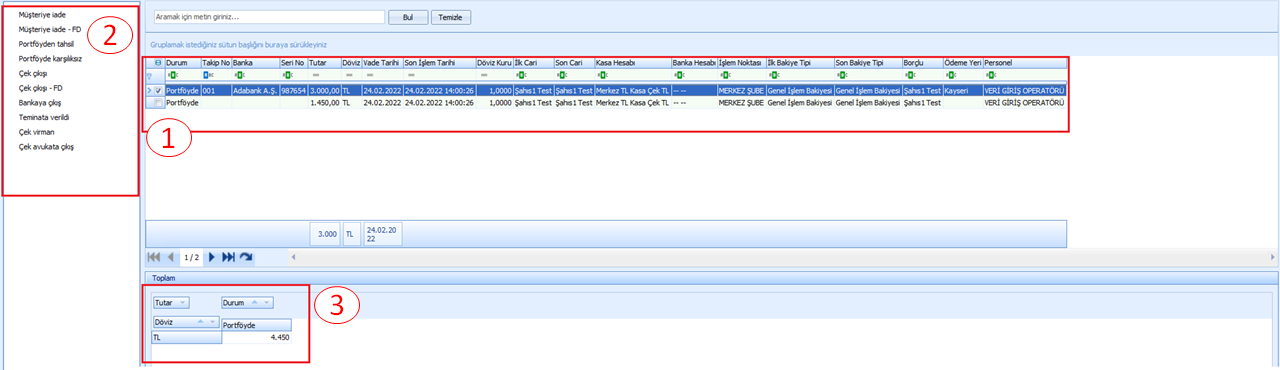Go to the next page arrow
This screenshot has width=1280, height=370.
[x=211, y=257]
